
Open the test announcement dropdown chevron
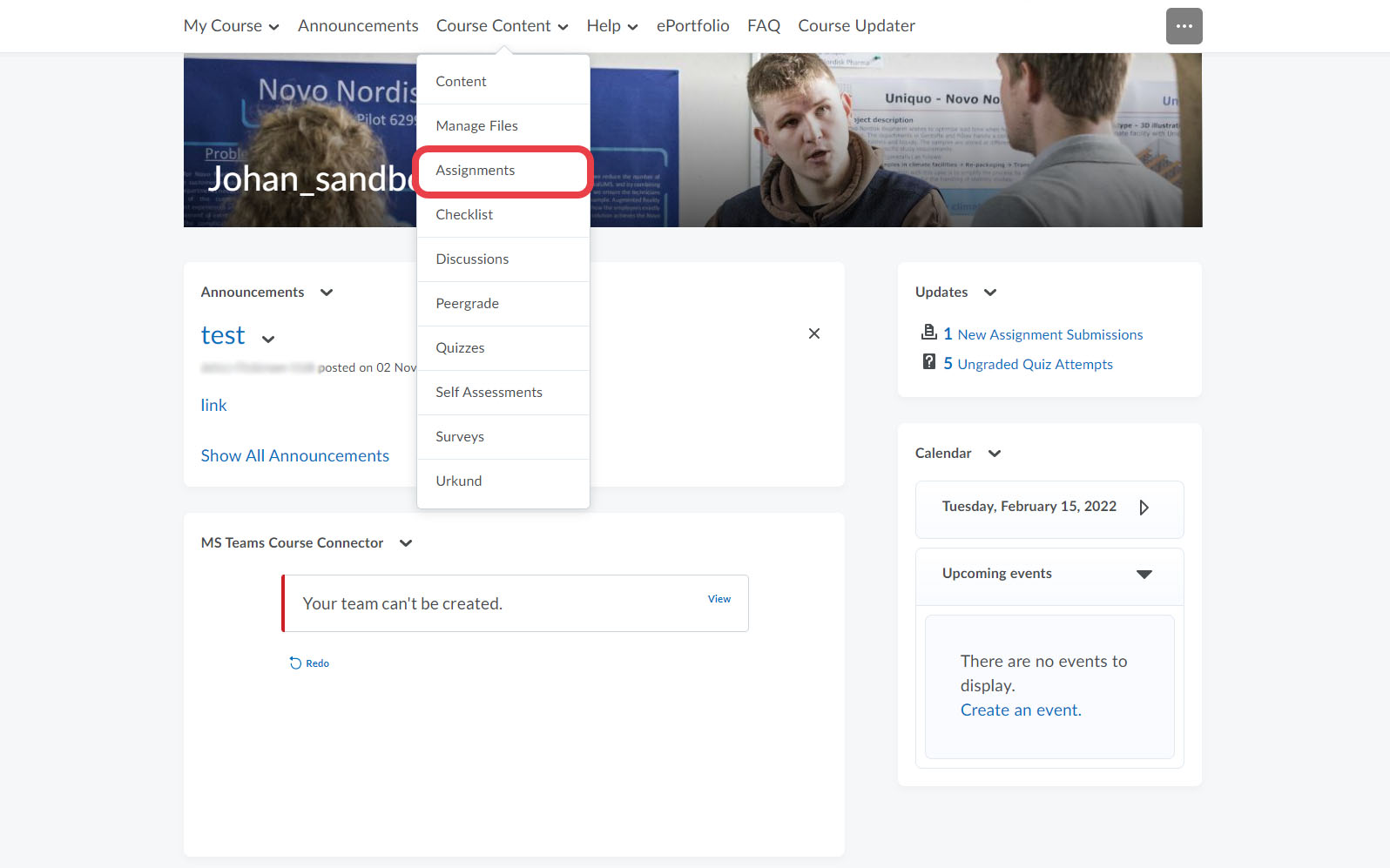(x=268, y=340)
